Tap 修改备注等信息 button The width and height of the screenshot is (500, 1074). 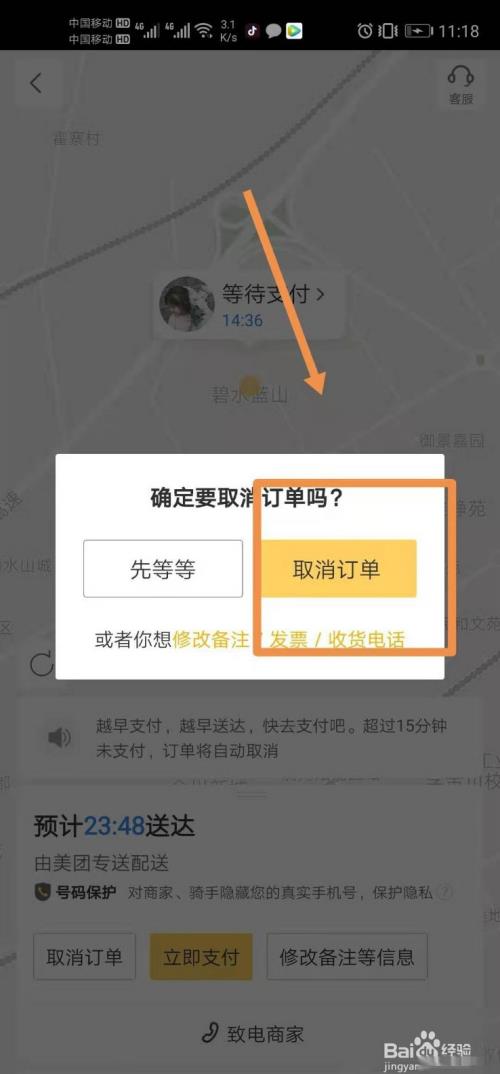coord(347,956)
